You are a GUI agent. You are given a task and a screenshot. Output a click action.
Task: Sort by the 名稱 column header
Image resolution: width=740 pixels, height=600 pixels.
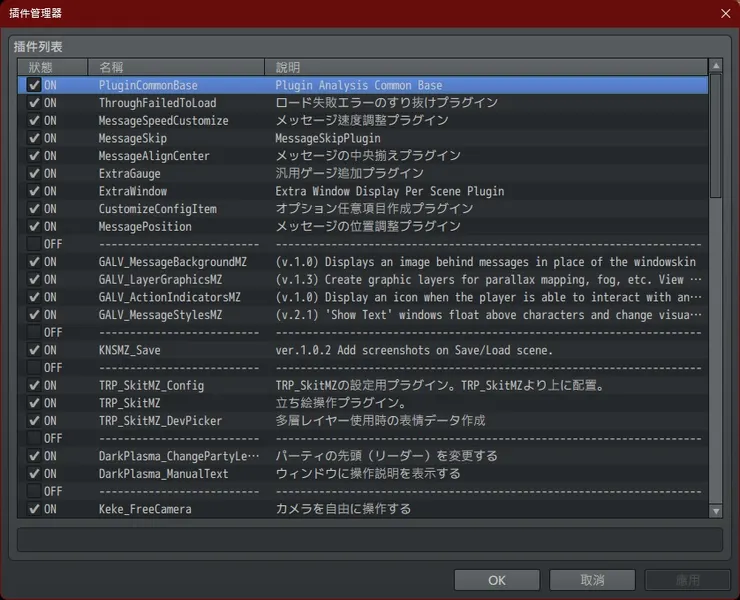click(176, 67)
